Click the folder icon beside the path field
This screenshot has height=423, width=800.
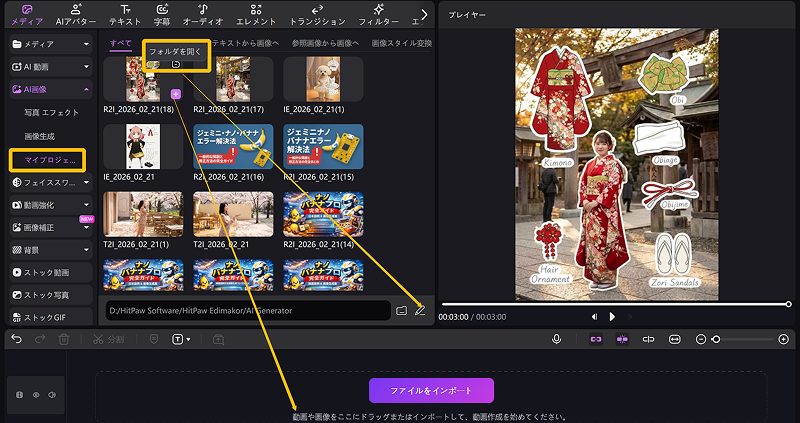401,310
